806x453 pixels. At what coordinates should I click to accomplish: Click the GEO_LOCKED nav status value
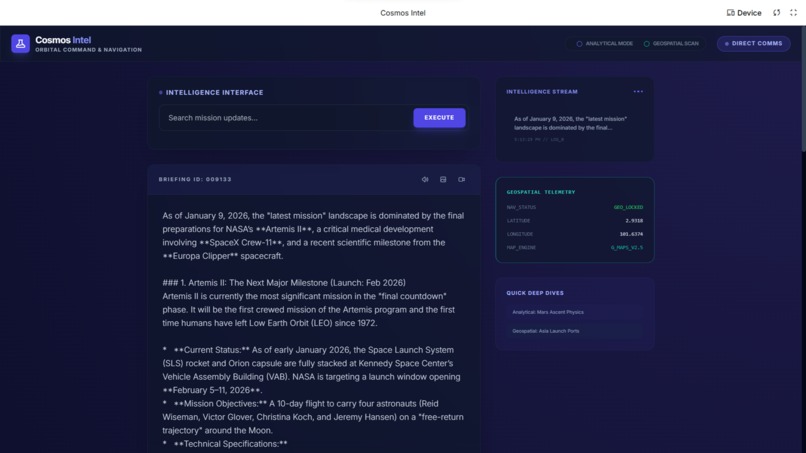point(628,207)
